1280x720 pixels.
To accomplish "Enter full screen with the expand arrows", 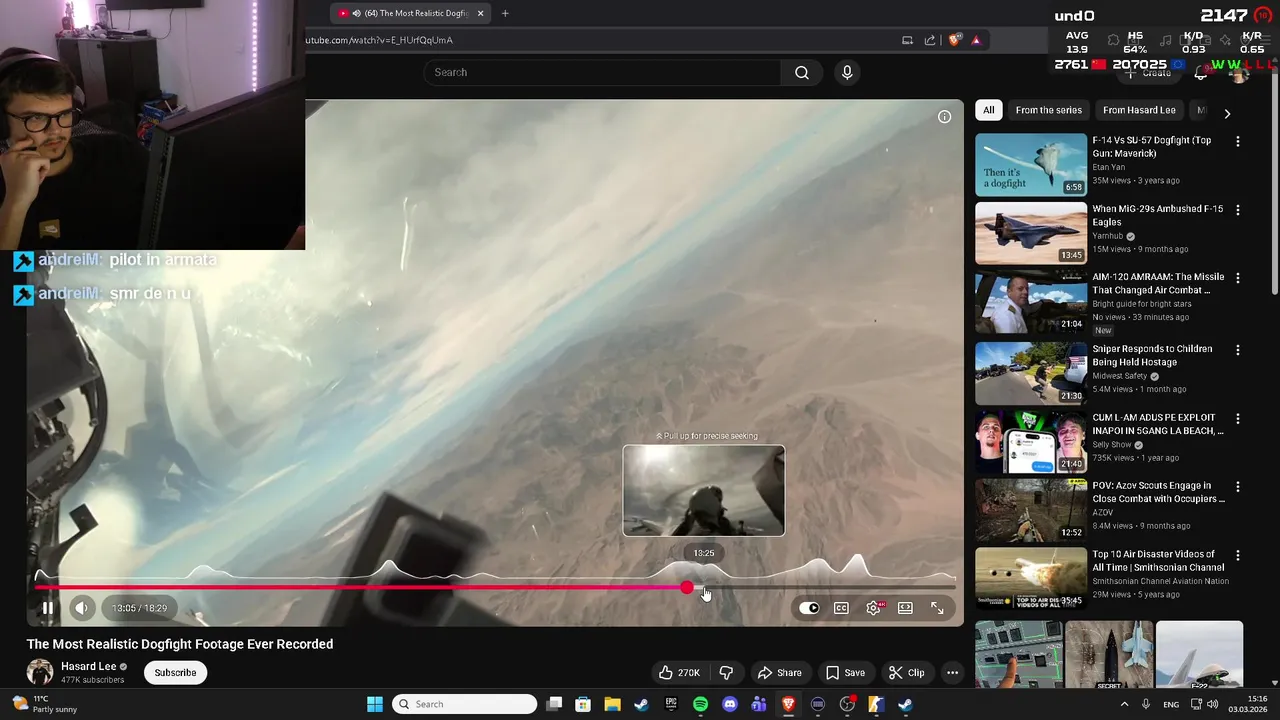I will [x=937, y=608].
